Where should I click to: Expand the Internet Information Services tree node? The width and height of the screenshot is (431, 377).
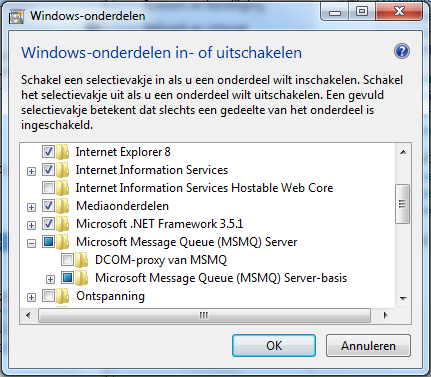point(31,172)
